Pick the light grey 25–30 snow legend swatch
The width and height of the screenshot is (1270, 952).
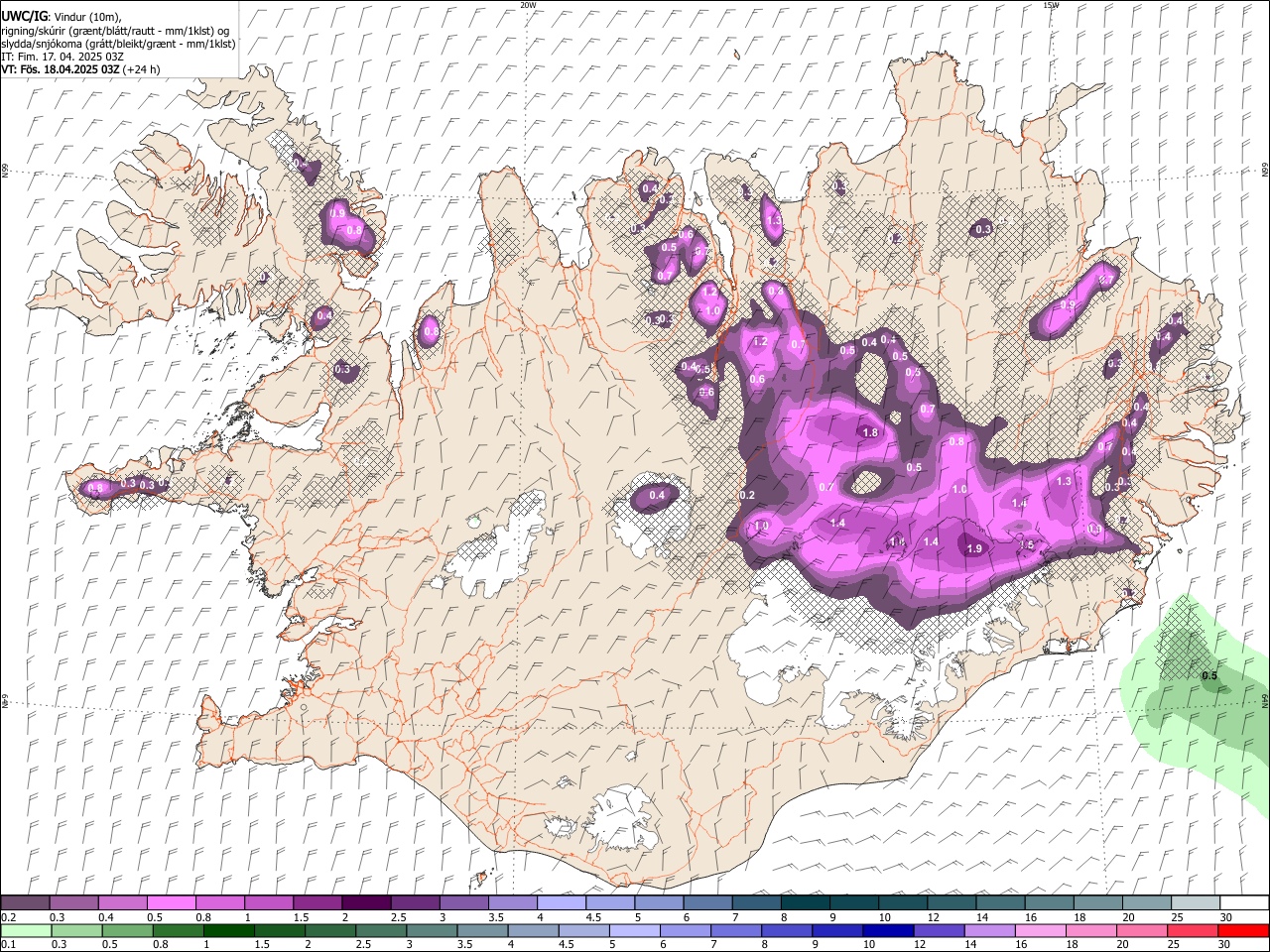(x=1196, y=903)
